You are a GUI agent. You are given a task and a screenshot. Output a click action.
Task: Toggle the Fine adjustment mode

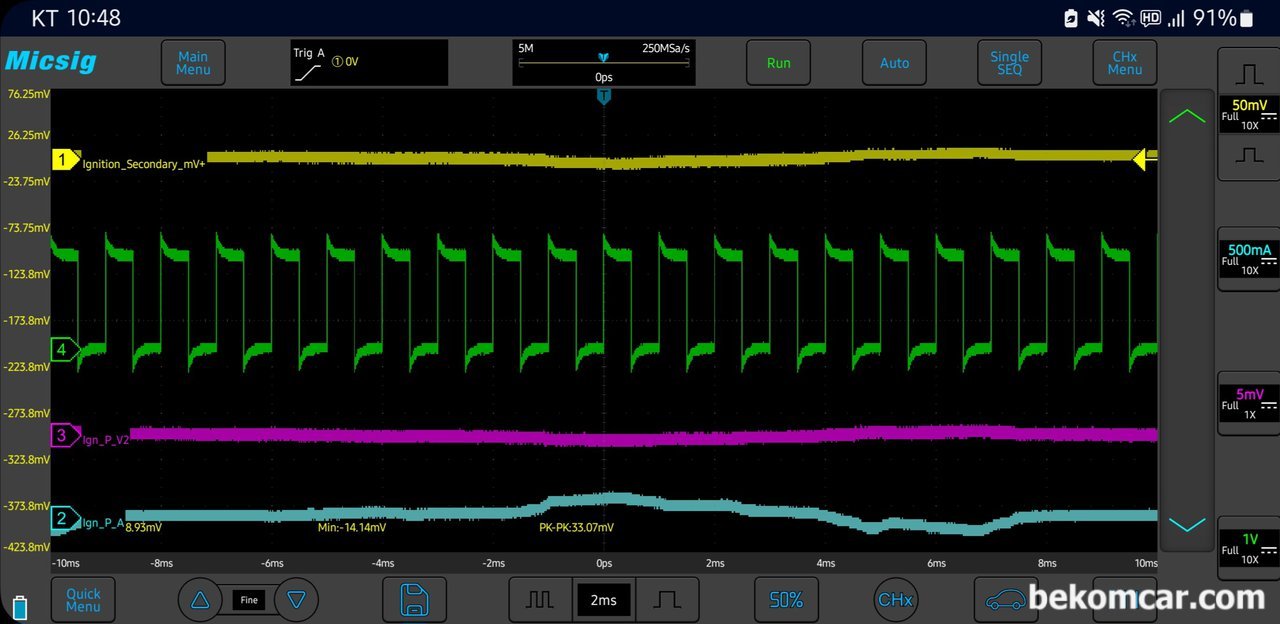click(x=249, y=600)
